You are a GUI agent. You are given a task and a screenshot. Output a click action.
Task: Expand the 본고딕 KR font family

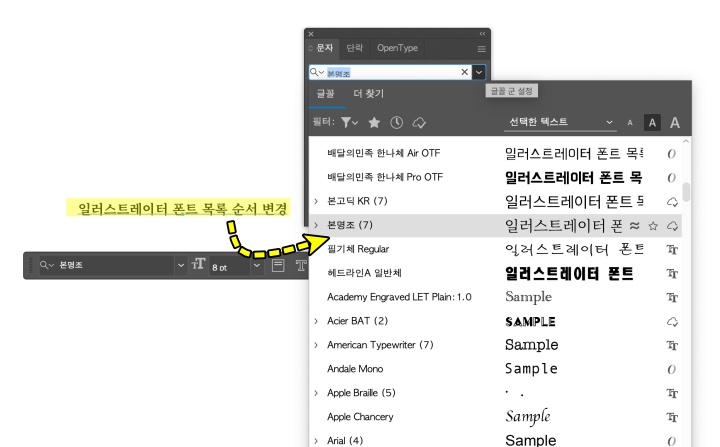[x=316, y=201]
